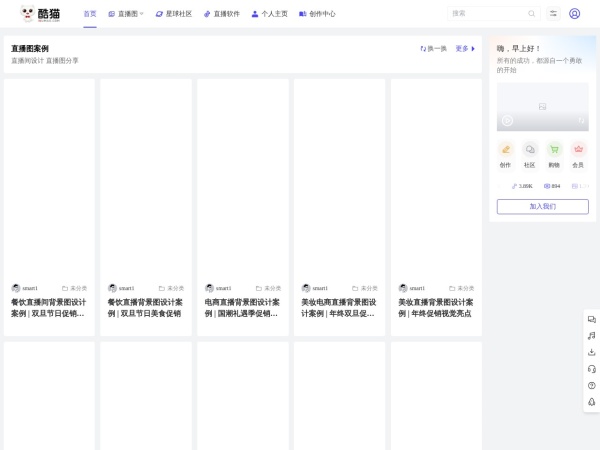Open the 社区 chat bubble icon
The height and width of the screenshot is (450, 600).
coord(530,150)
